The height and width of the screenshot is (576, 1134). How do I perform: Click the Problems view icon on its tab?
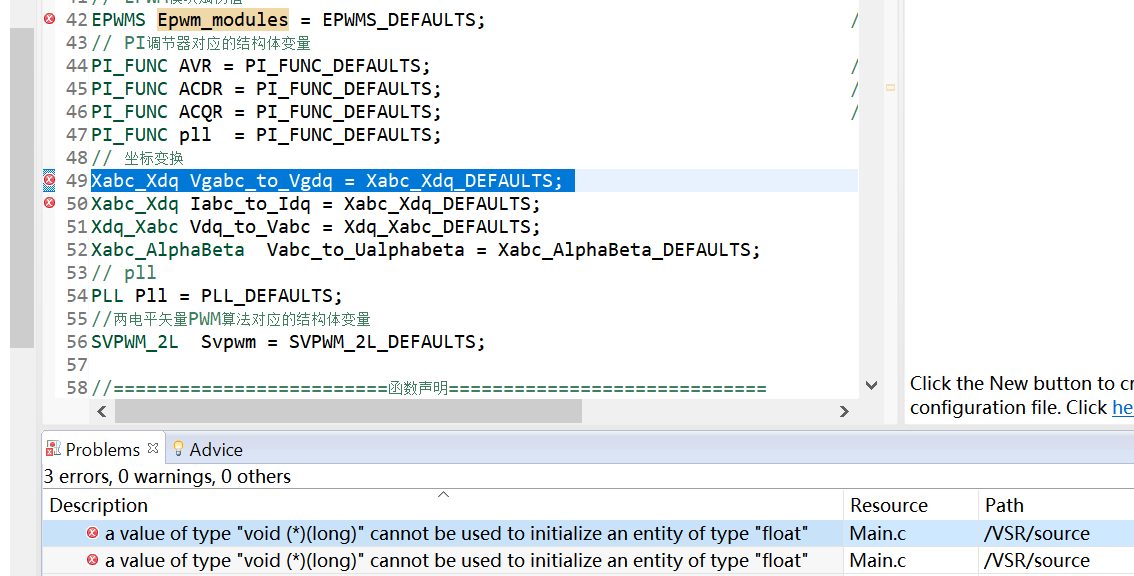click(x=54, y=449)
